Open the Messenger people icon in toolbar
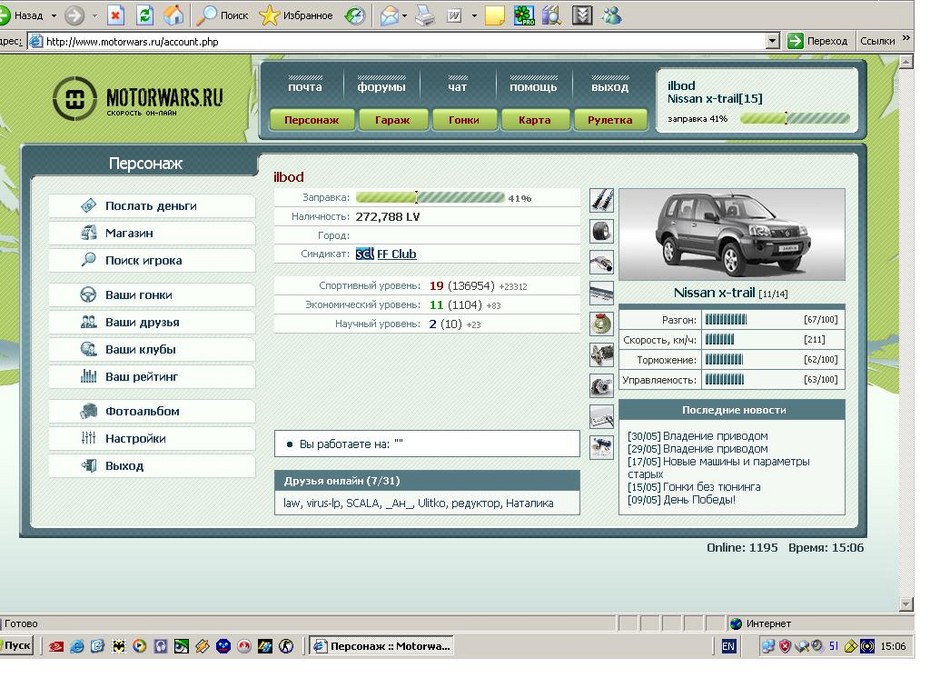930x698 pixels. 611,15
